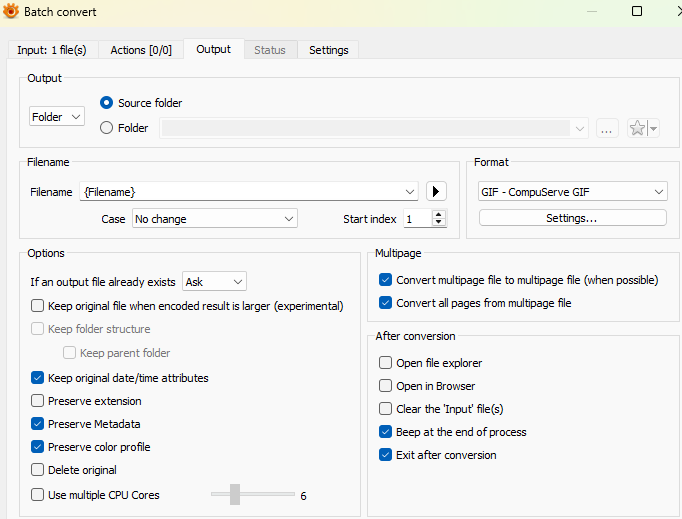Browse output folder with ellipsis button

607,128
